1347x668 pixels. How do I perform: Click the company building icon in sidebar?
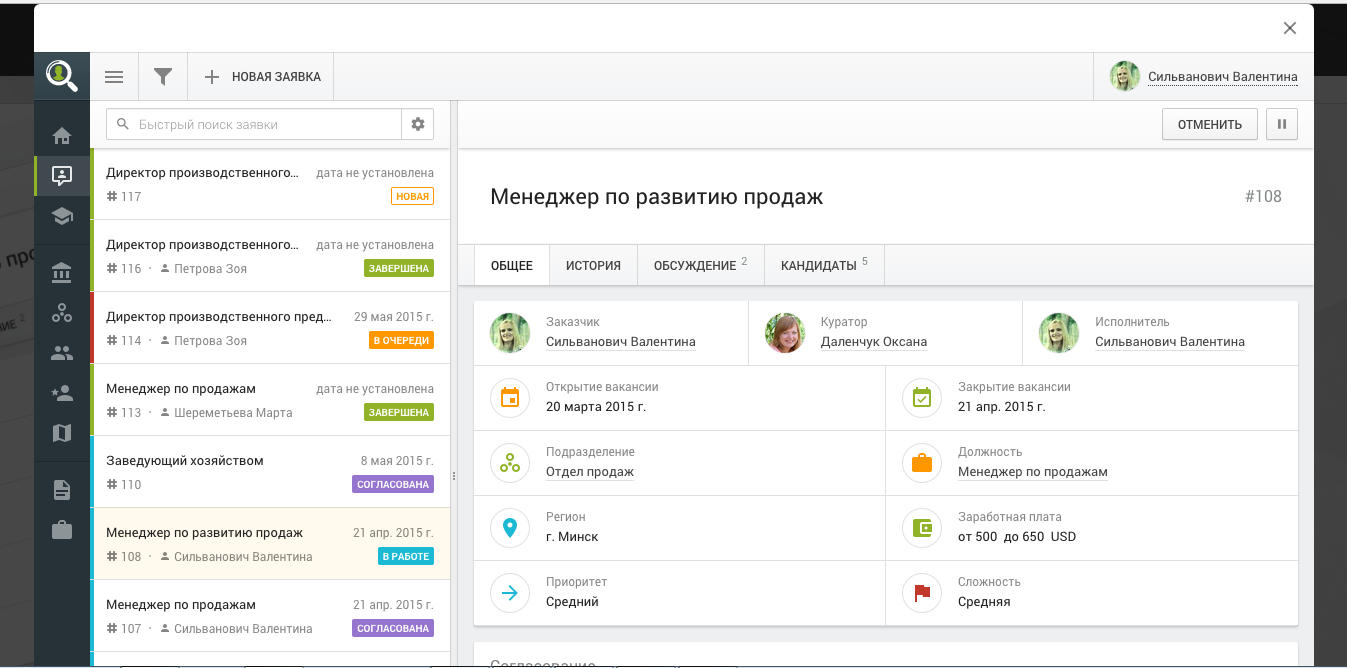[62, 272]
